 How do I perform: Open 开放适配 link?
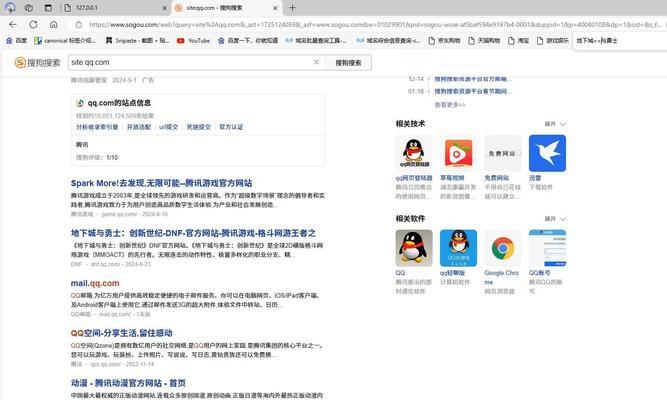coord(139,127)
